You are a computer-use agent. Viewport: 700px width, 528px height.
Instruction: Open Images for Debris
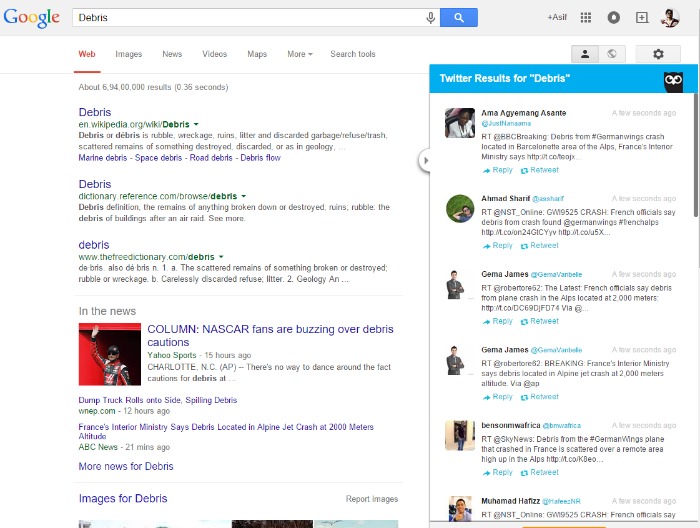123,498
